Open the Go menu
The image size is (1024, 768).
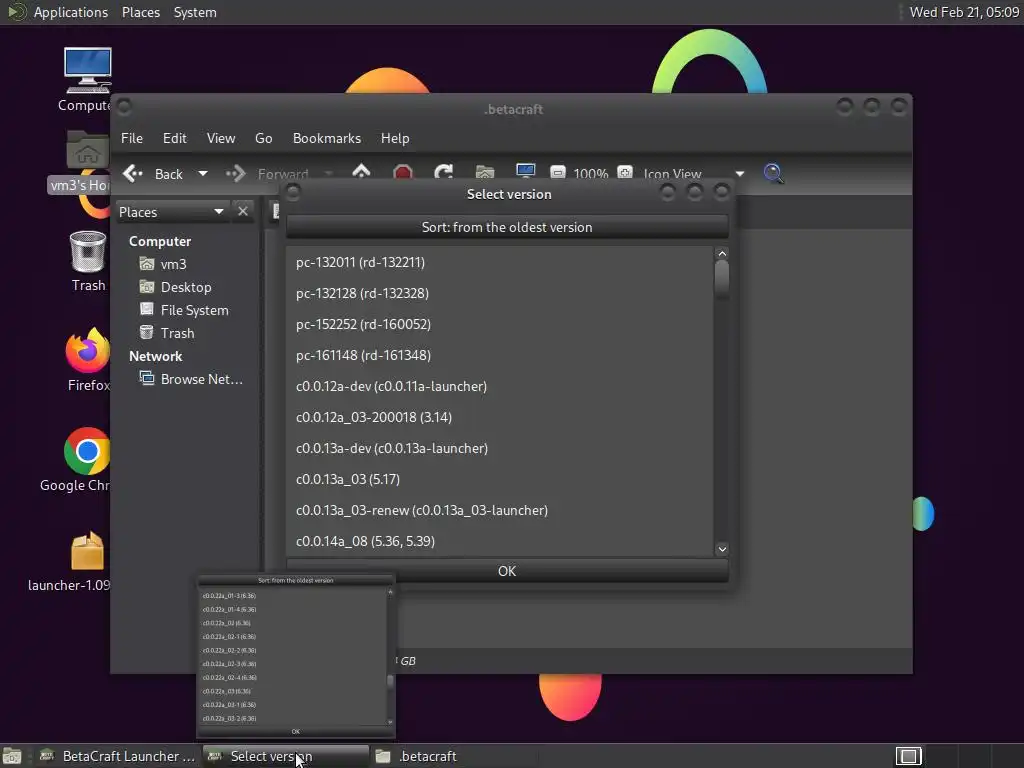click(x=263, y=138)
